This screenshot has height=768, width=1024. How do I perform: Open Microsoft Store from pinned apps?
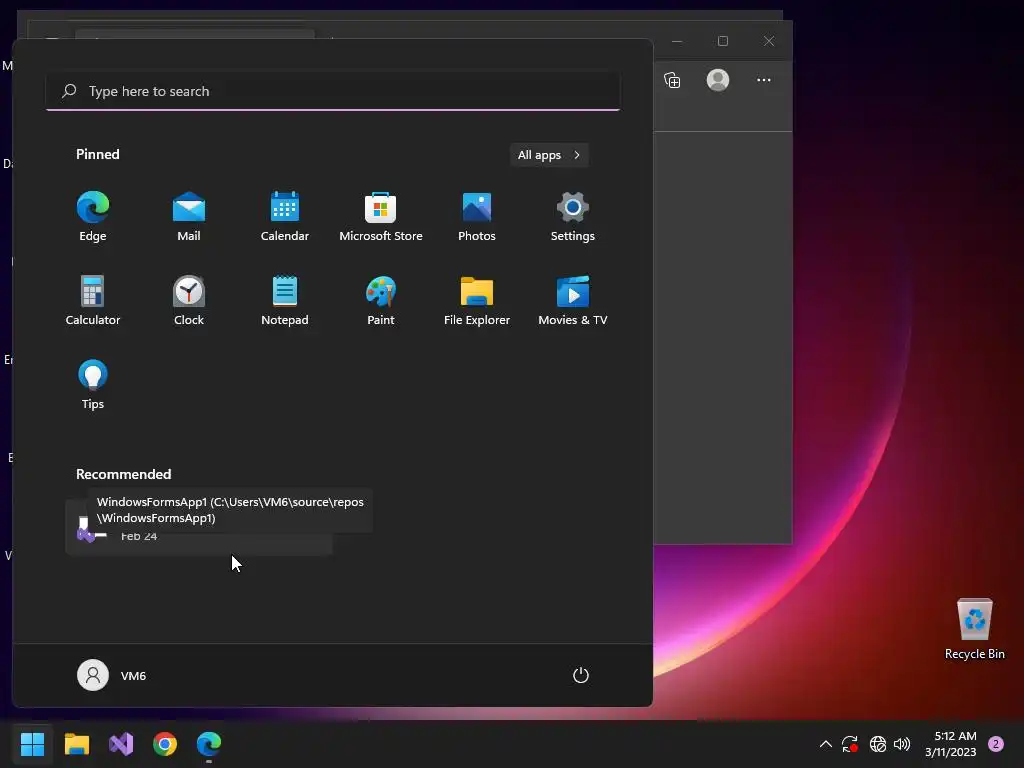pos(381,217)
